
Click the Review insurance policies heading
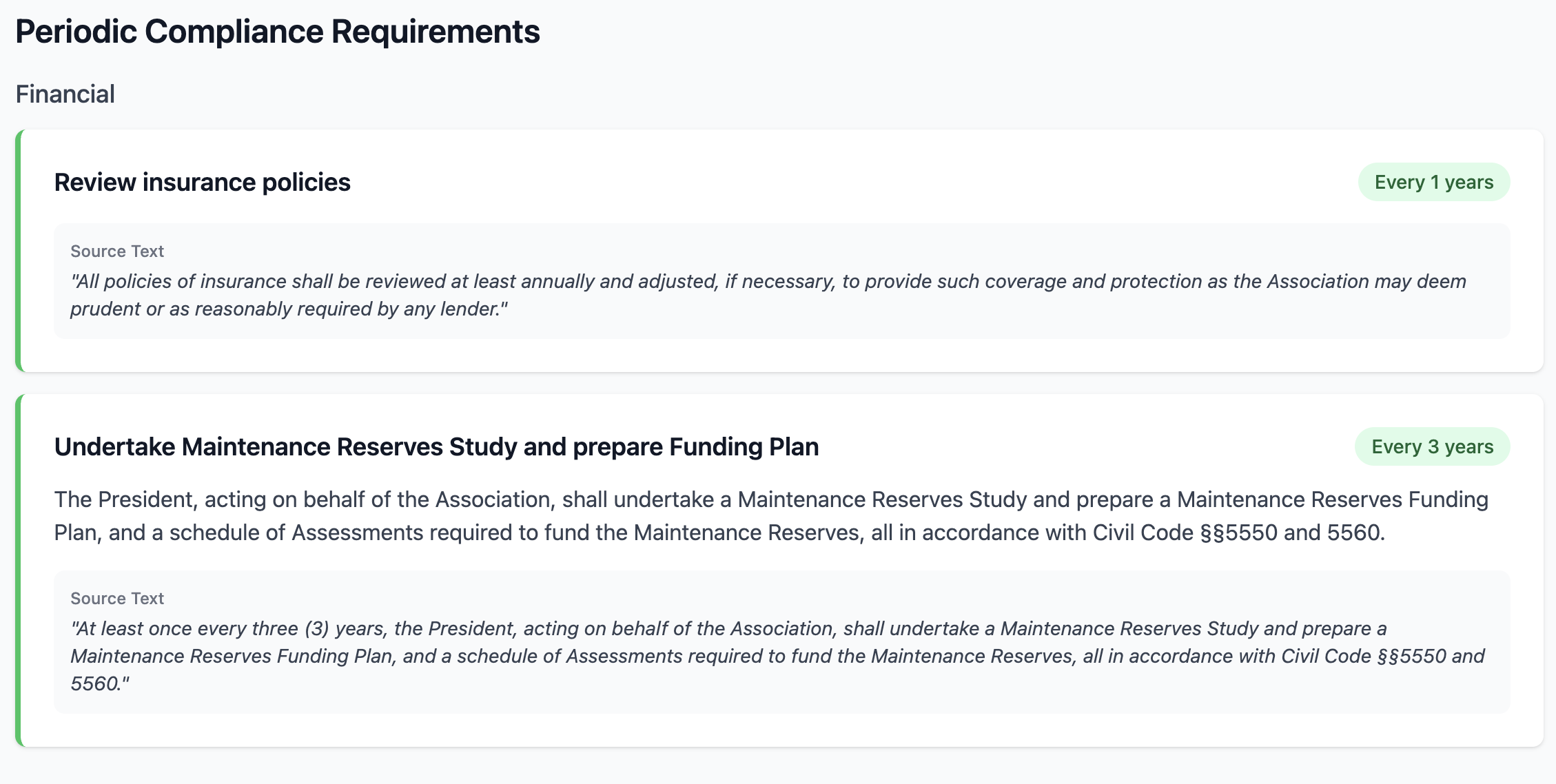pyautogui.click(x=202, y=181)
